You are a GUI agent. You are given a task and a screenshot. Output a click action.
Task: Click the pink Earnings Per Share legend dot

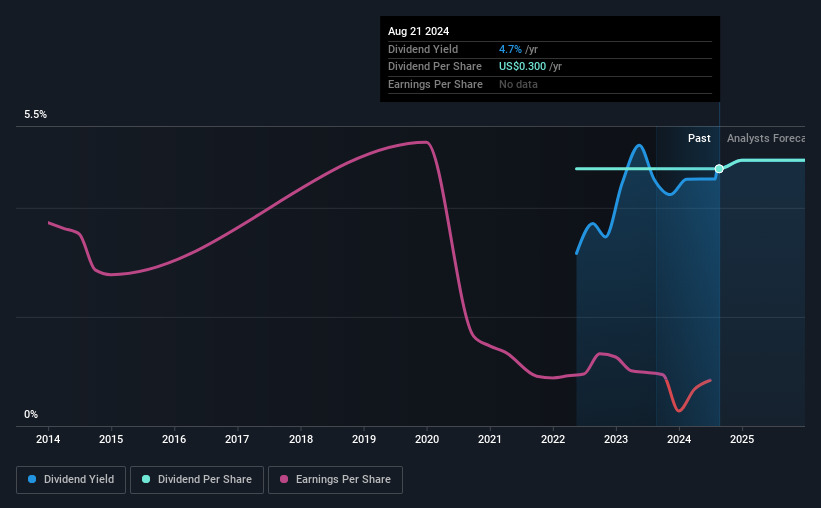coord(284,479)
